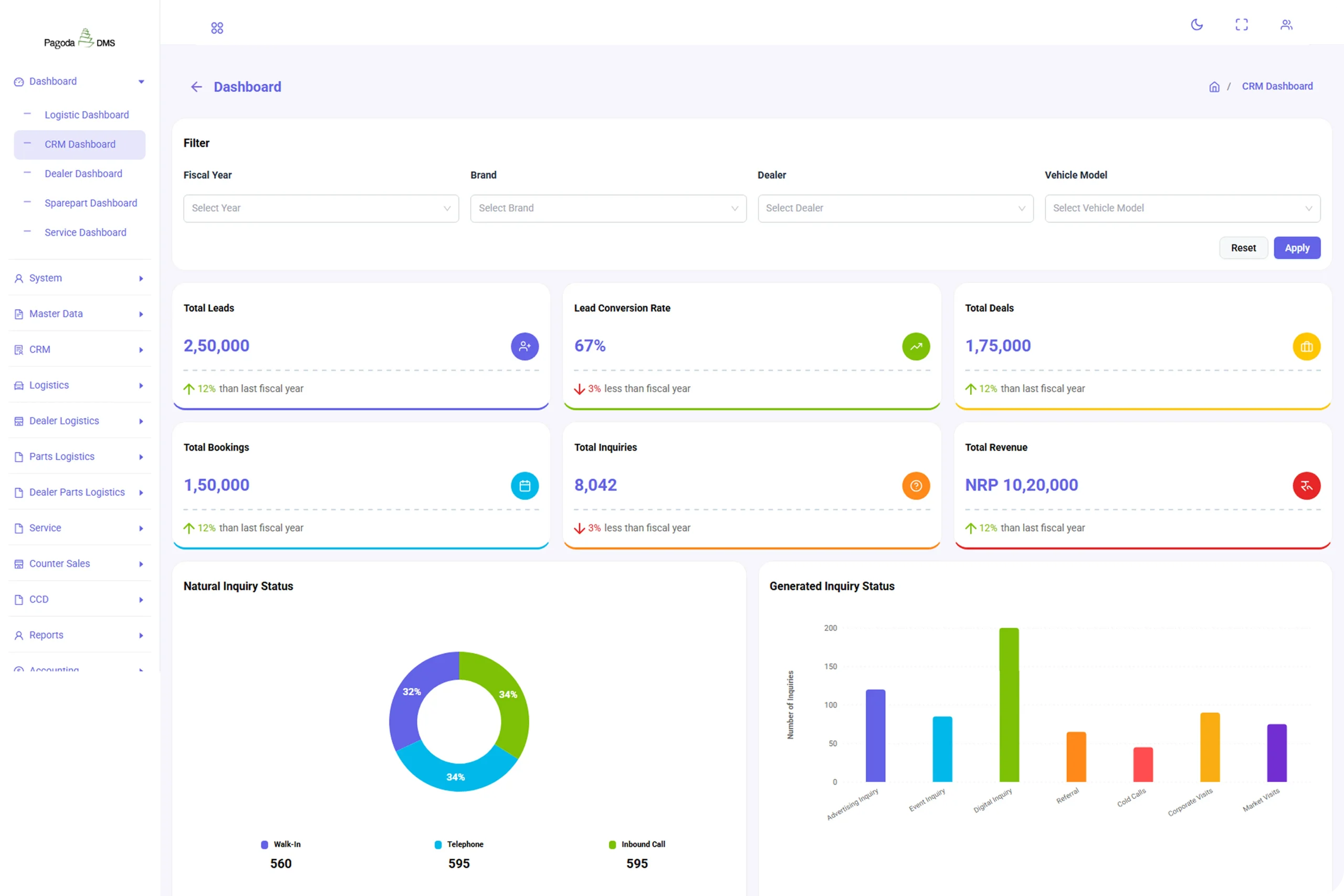Open the Select Year dropdown

coord(321,208)
